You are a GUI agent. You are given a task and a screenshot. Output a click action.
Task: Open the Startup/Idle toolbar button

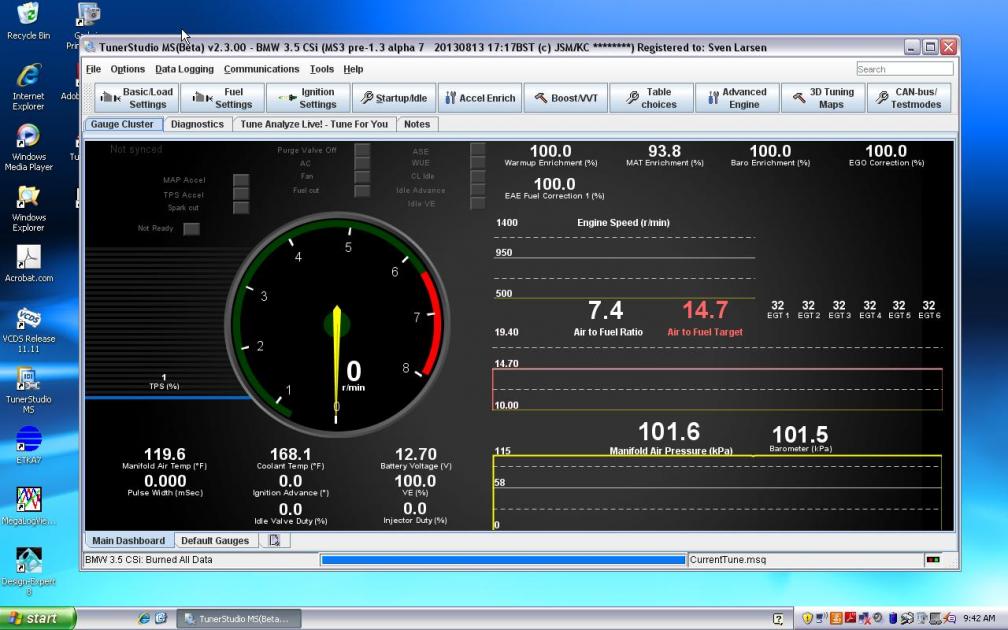pos(394,98)
